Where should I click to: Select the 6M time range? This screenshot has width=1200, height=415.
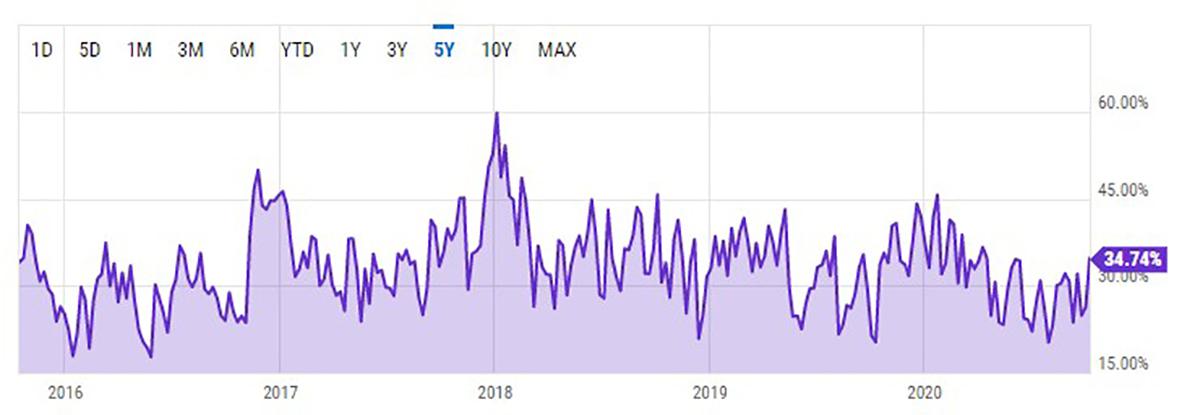tap(241, 50)
